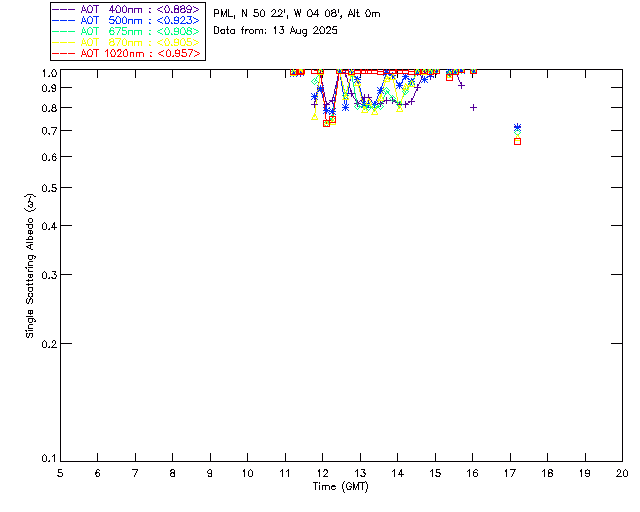Click the 'Data from: 13 Aug 2025' text
Viewport: 640px width, 512px height.
276,31
